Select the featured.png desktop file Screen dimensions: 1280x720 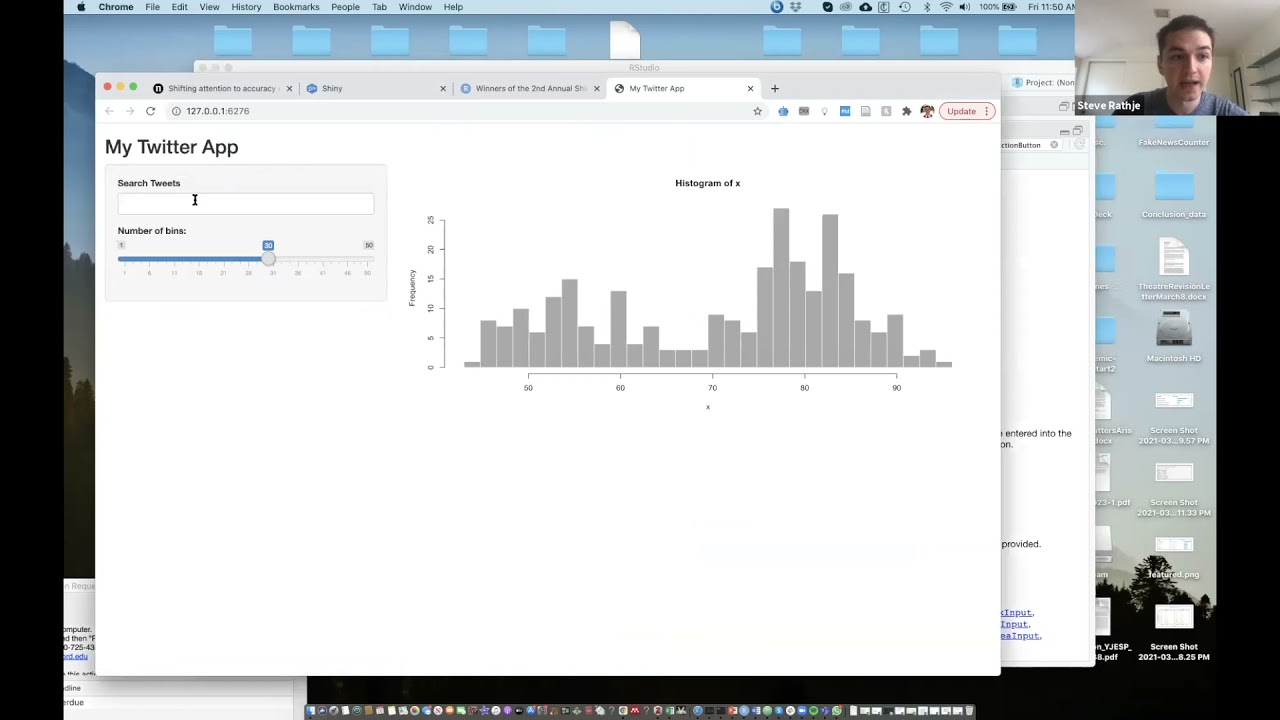click(x=1174, y=558)
